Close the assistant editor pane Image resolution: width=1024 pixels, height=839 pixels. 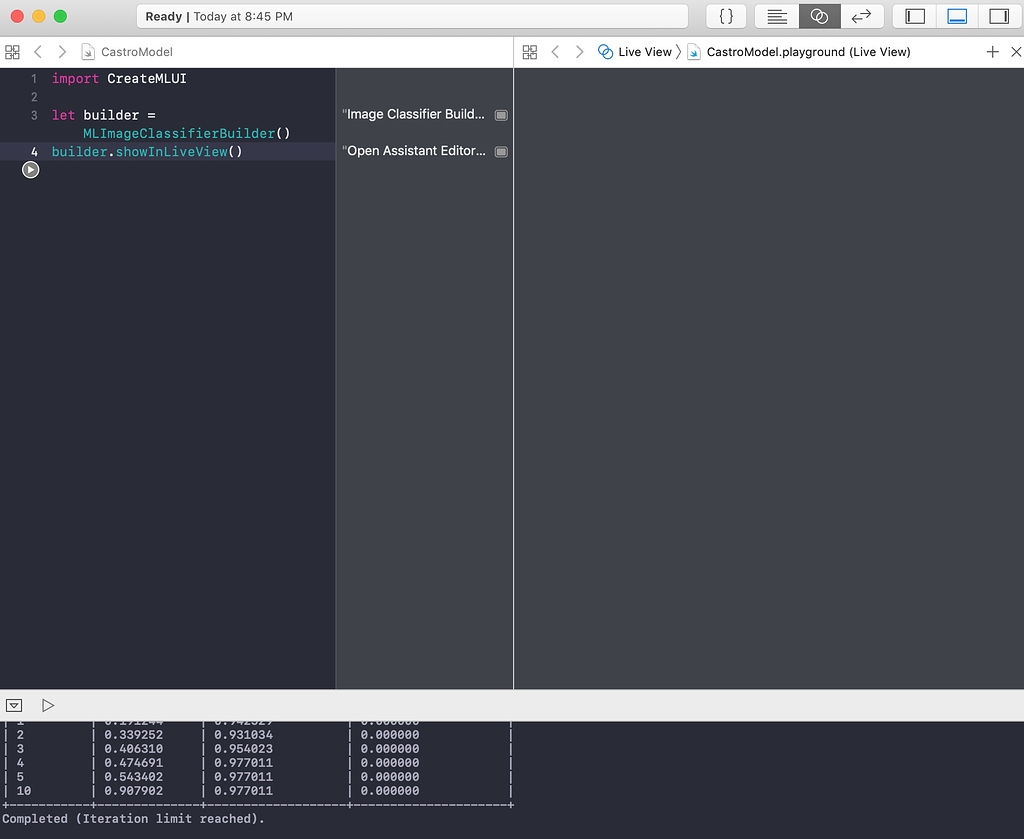tap(1016, 52)
